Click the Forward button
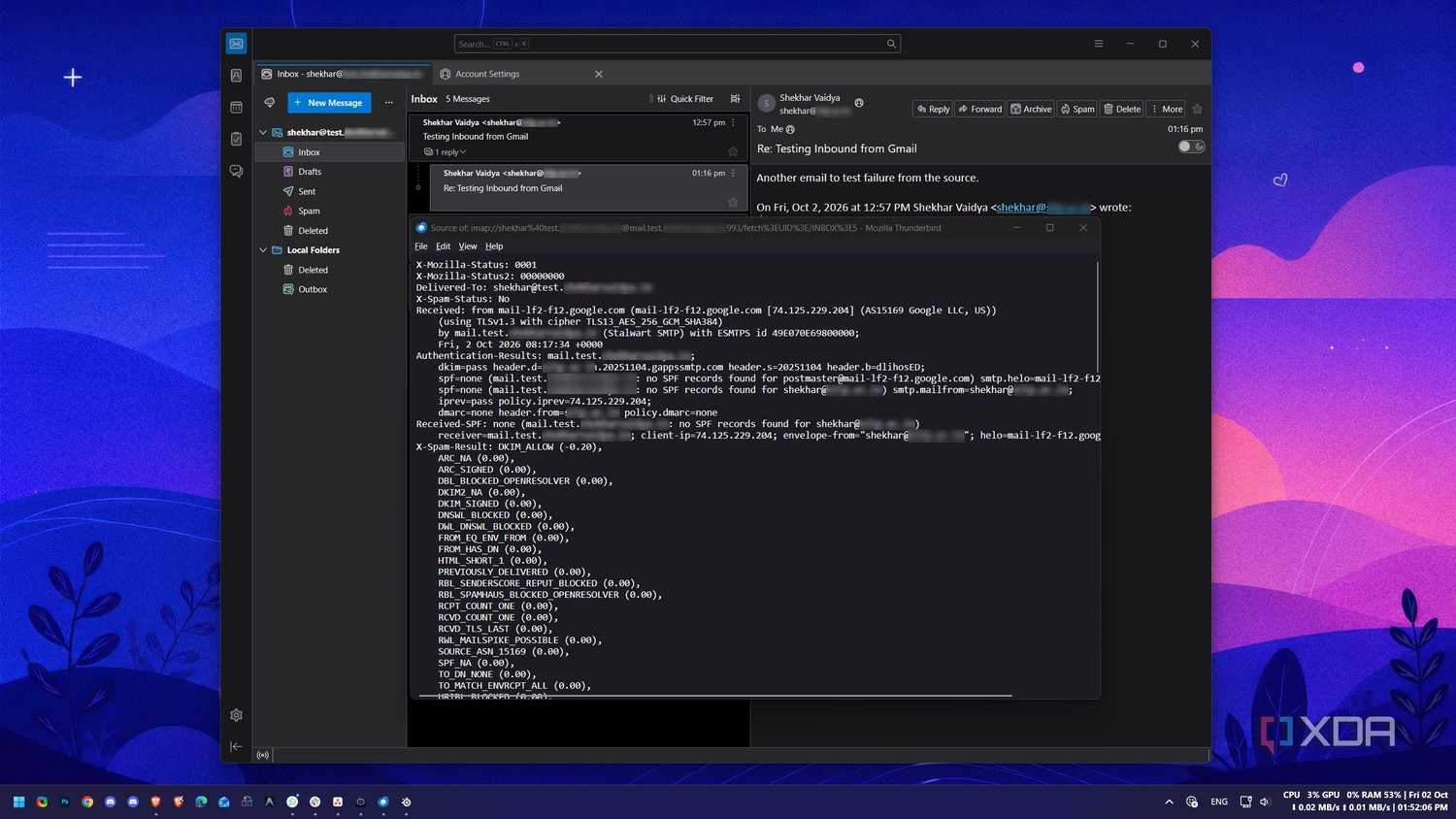This screenshot has width=1456, height=819. (979, 109)
